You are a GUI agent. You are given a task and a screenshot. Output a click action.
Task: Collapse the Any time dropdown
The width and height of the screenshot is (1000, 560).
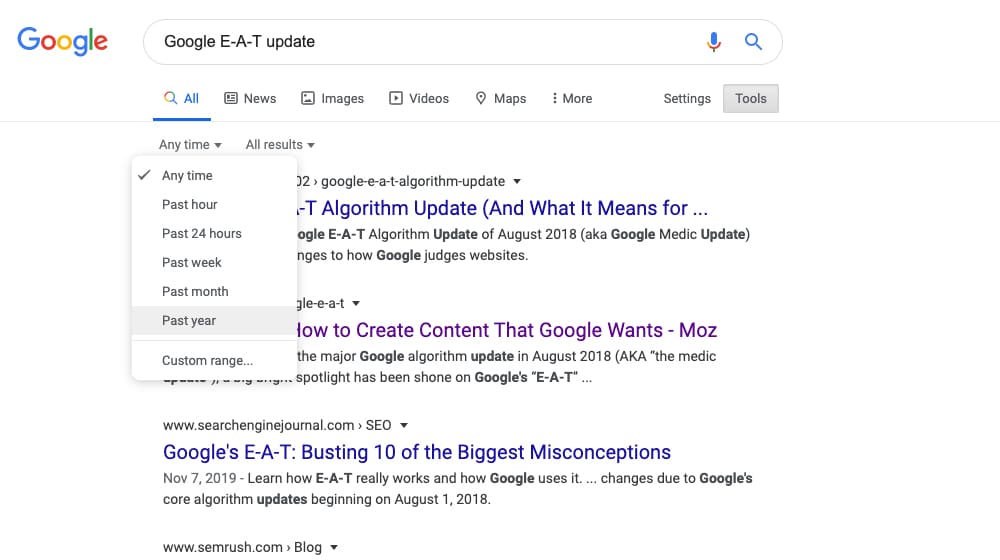pos(190,145)
